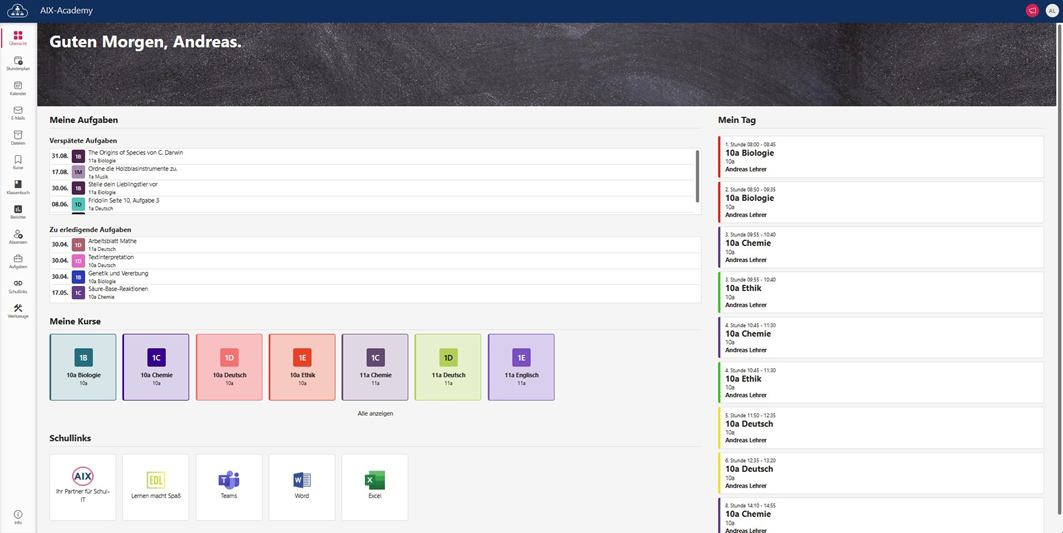Go to E-Mails in the sidebar

[18, 113]
